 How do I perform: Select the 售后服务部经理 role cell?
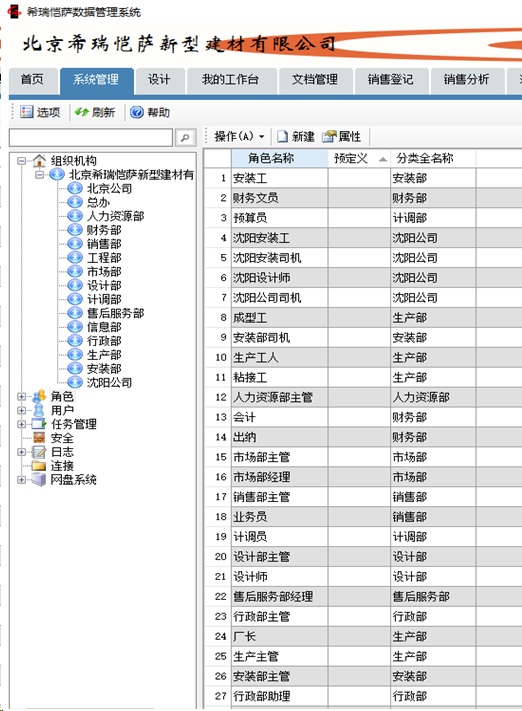click(x=280, y=597)
